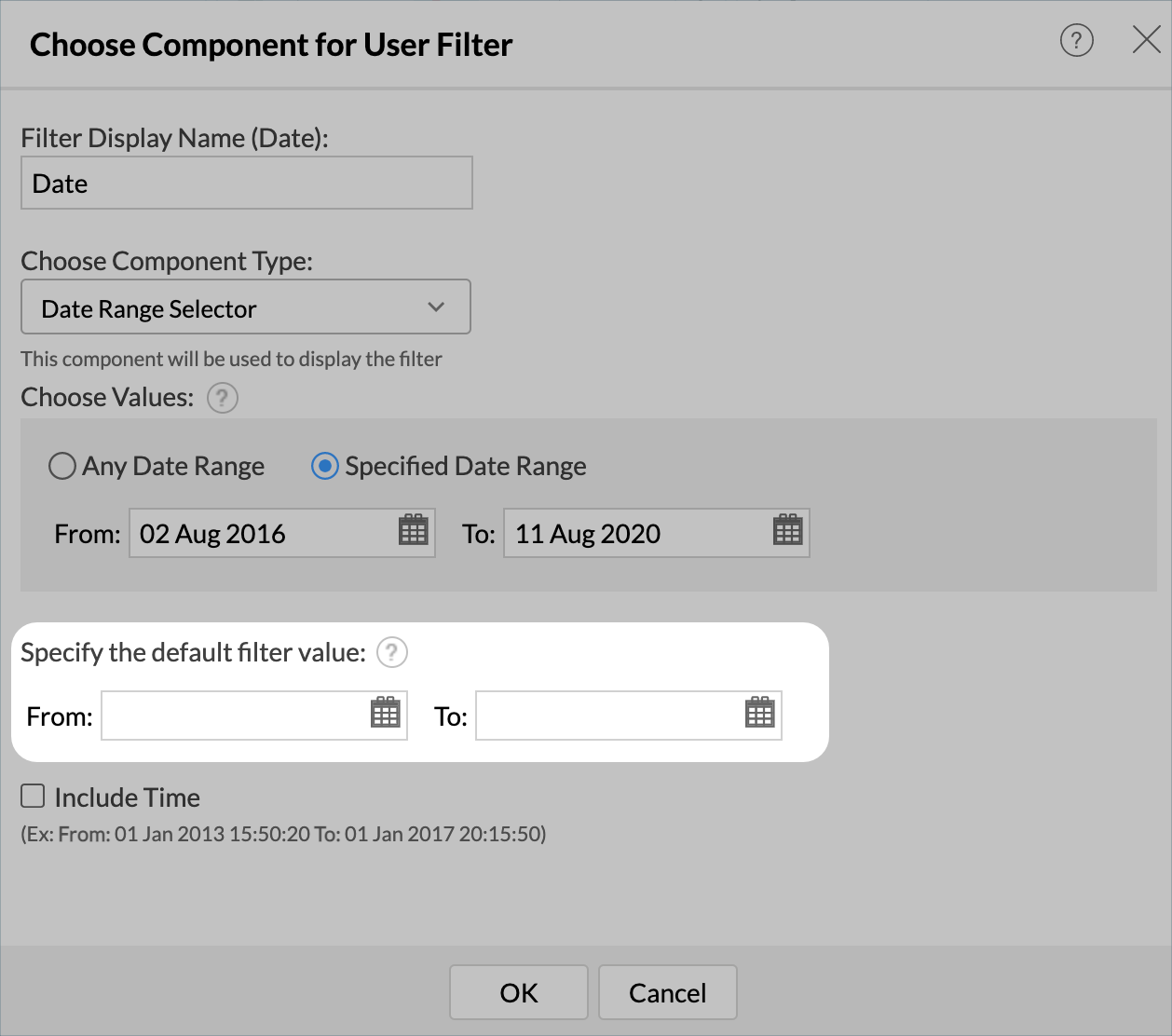Click the 'Specify the default filter value:' label
The image size is (1172, 1036).
pyautogui.click(x=194, y=652)
